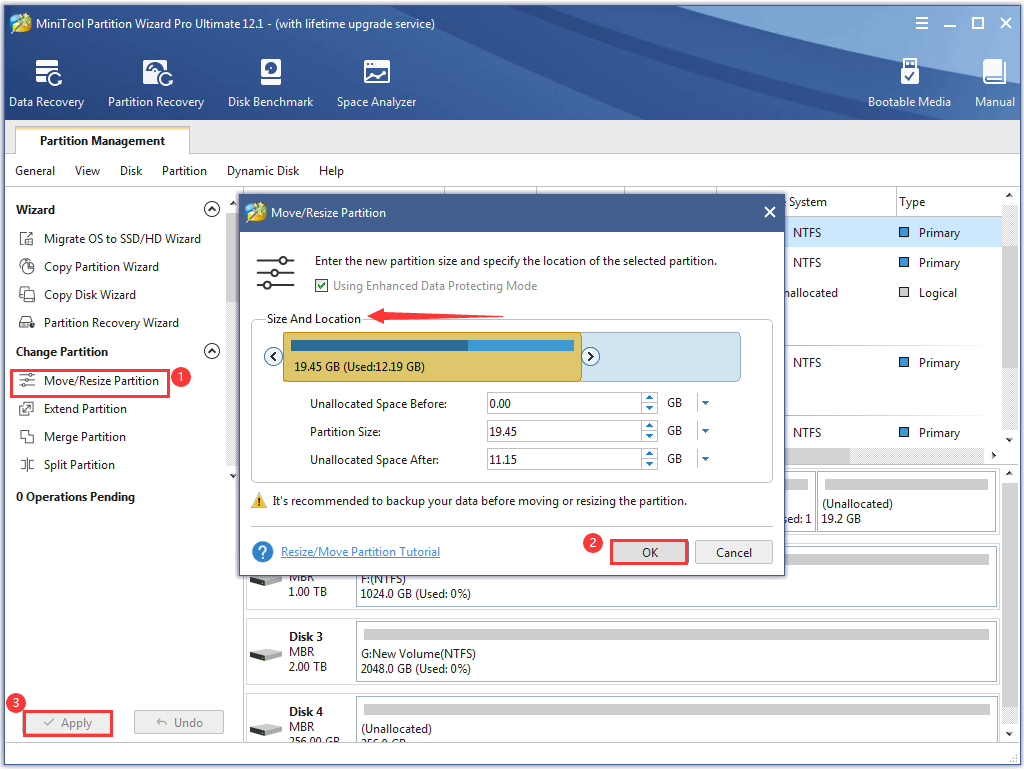
Task: Open unit dropdown for Unallocated Space Before
Action: click(x=705, y=404)
